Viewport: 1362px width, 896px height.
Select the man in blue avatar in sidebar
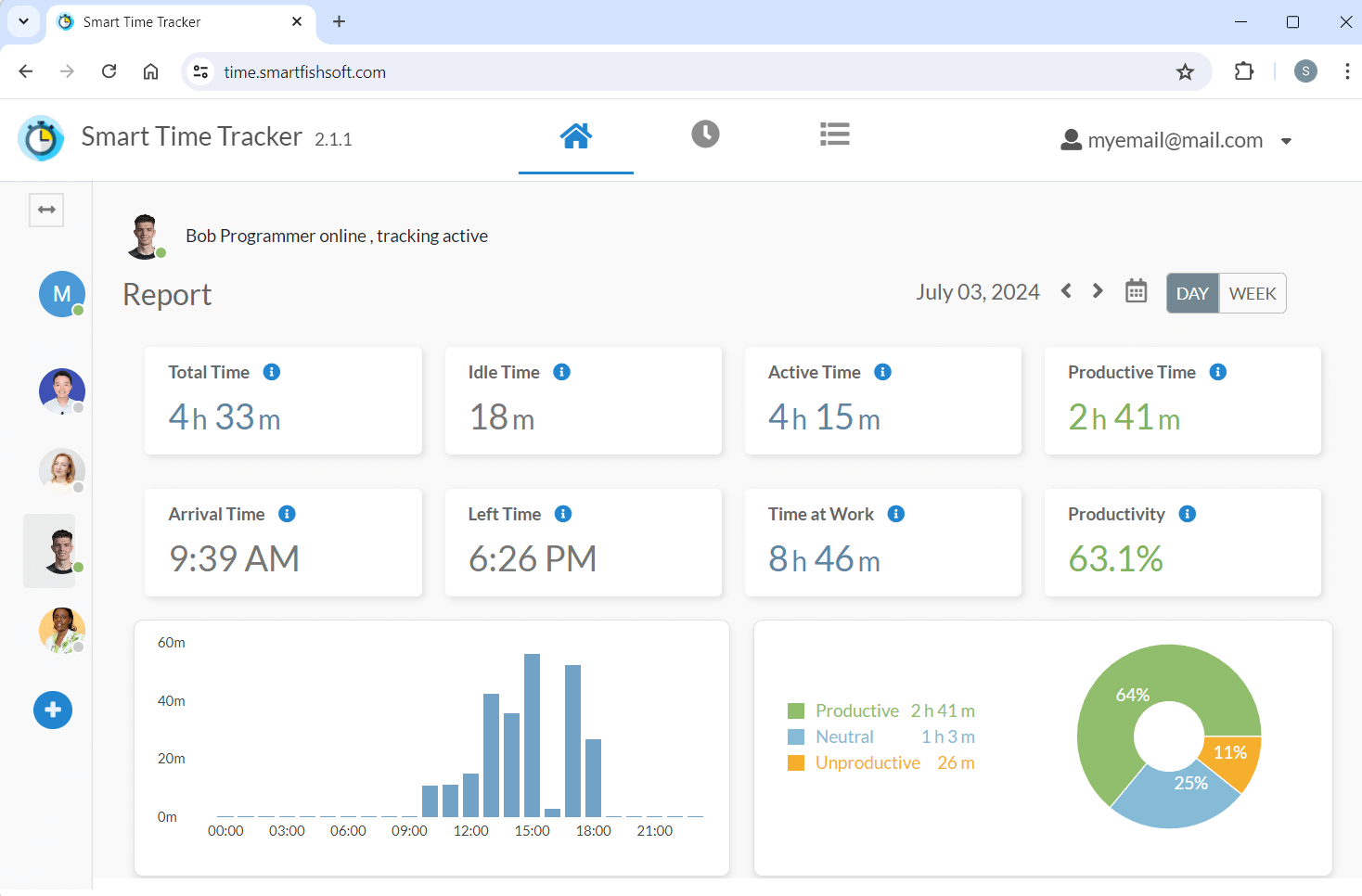tap(62, 391)
